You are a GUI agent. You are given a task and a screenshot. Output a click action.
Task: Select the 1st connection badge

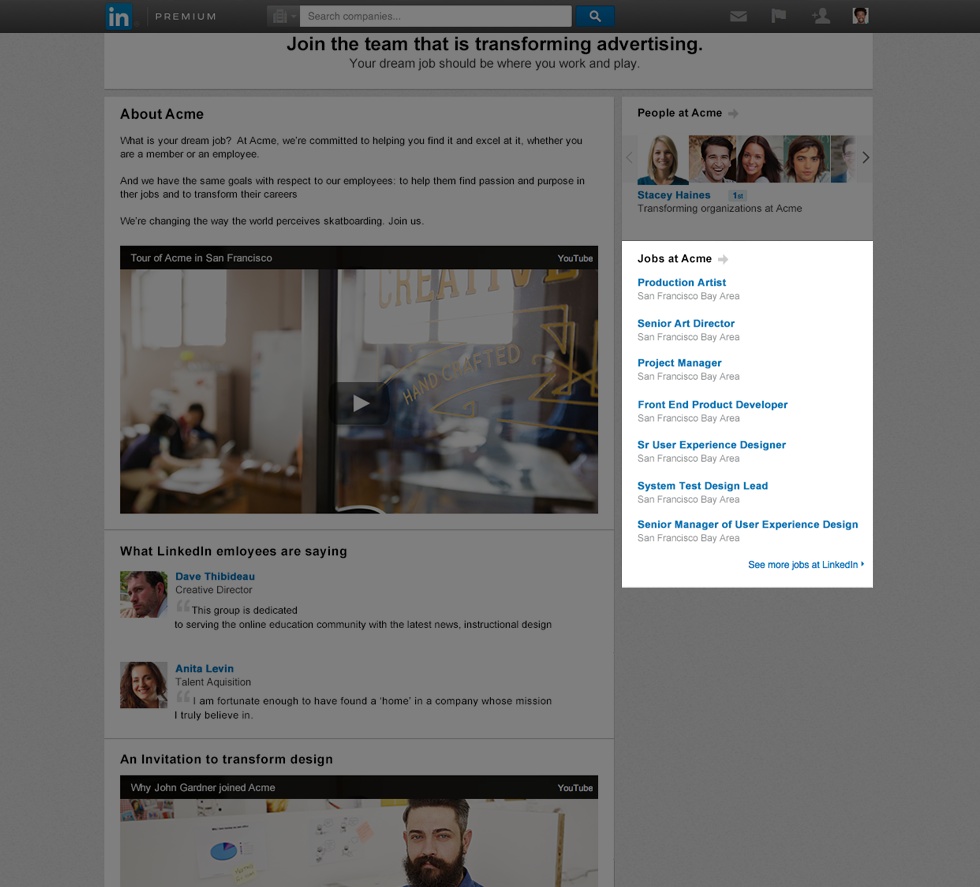pos(738,196)
